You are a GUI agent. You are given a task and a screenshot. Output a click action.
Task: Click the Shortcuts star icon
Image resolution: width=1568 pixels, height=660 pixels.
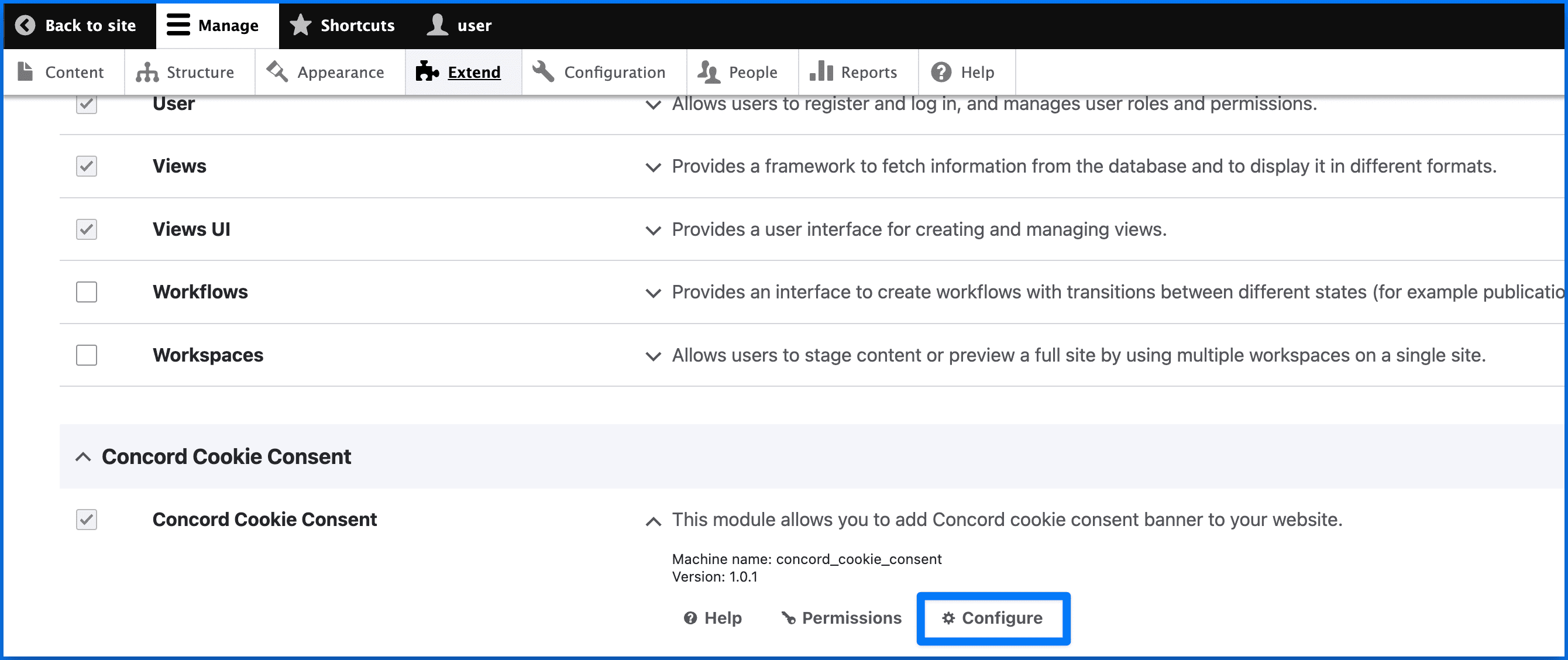click(301, 25)
